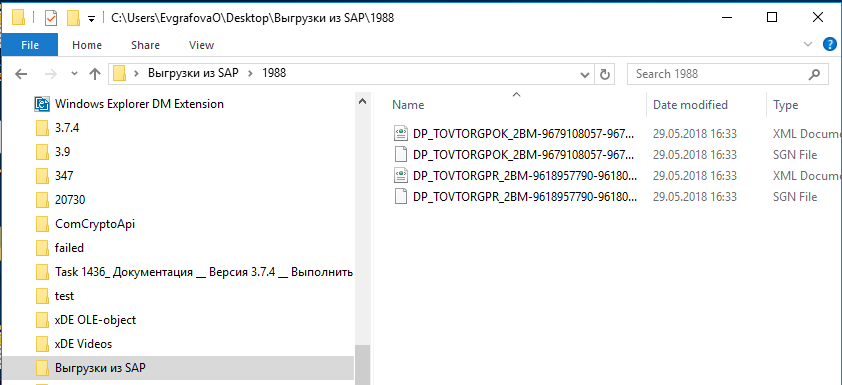The image size is (842, 385).
Task: Click folder icon beside ComCryptoApi
Action: click(42, 224)
